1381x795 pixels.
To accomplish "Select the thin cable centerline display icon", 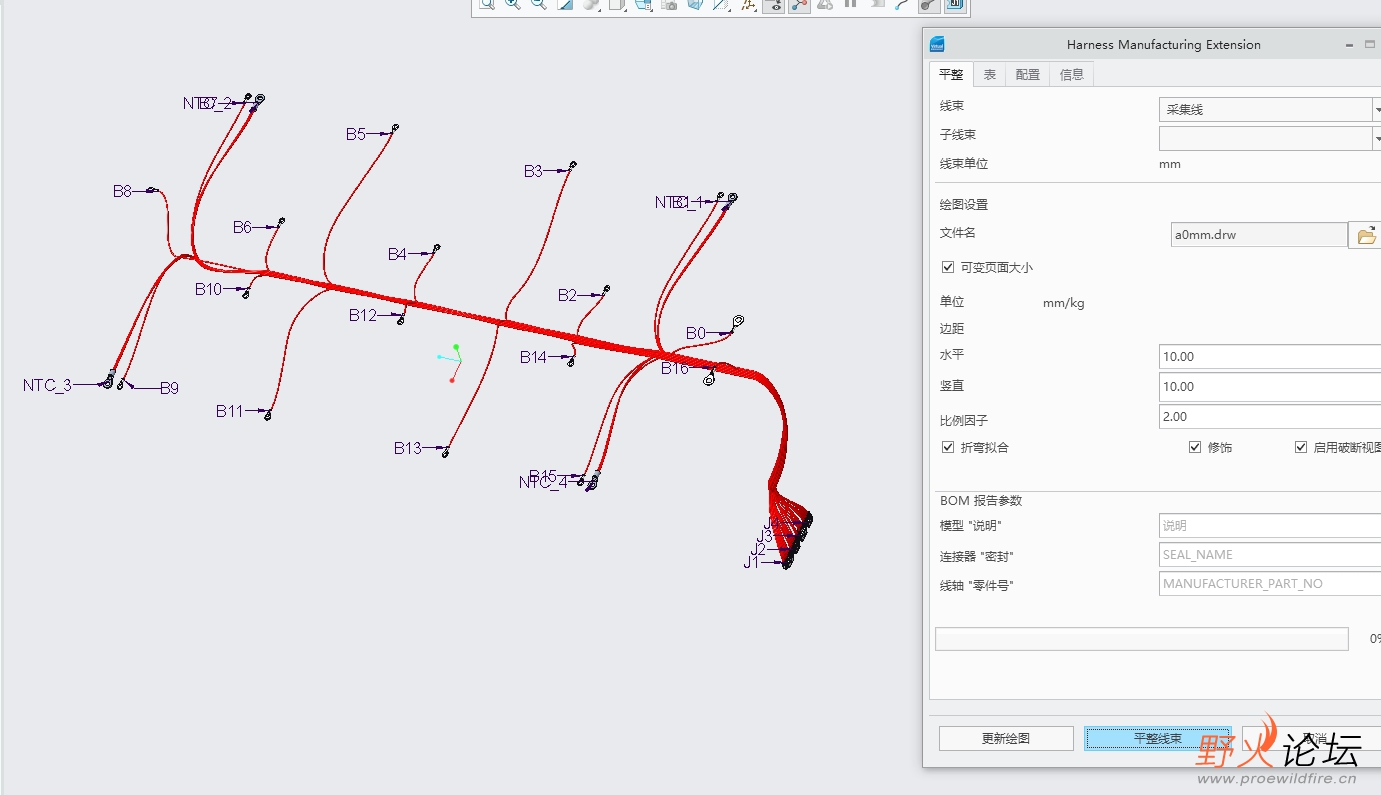I will 902,5.
